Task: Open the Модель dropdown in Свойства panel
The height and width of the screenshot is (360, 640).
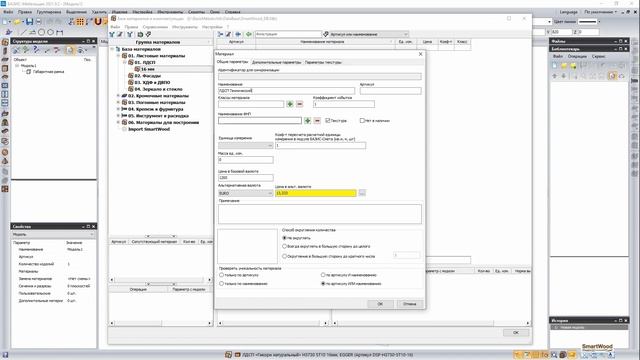Action: point(53,234)
